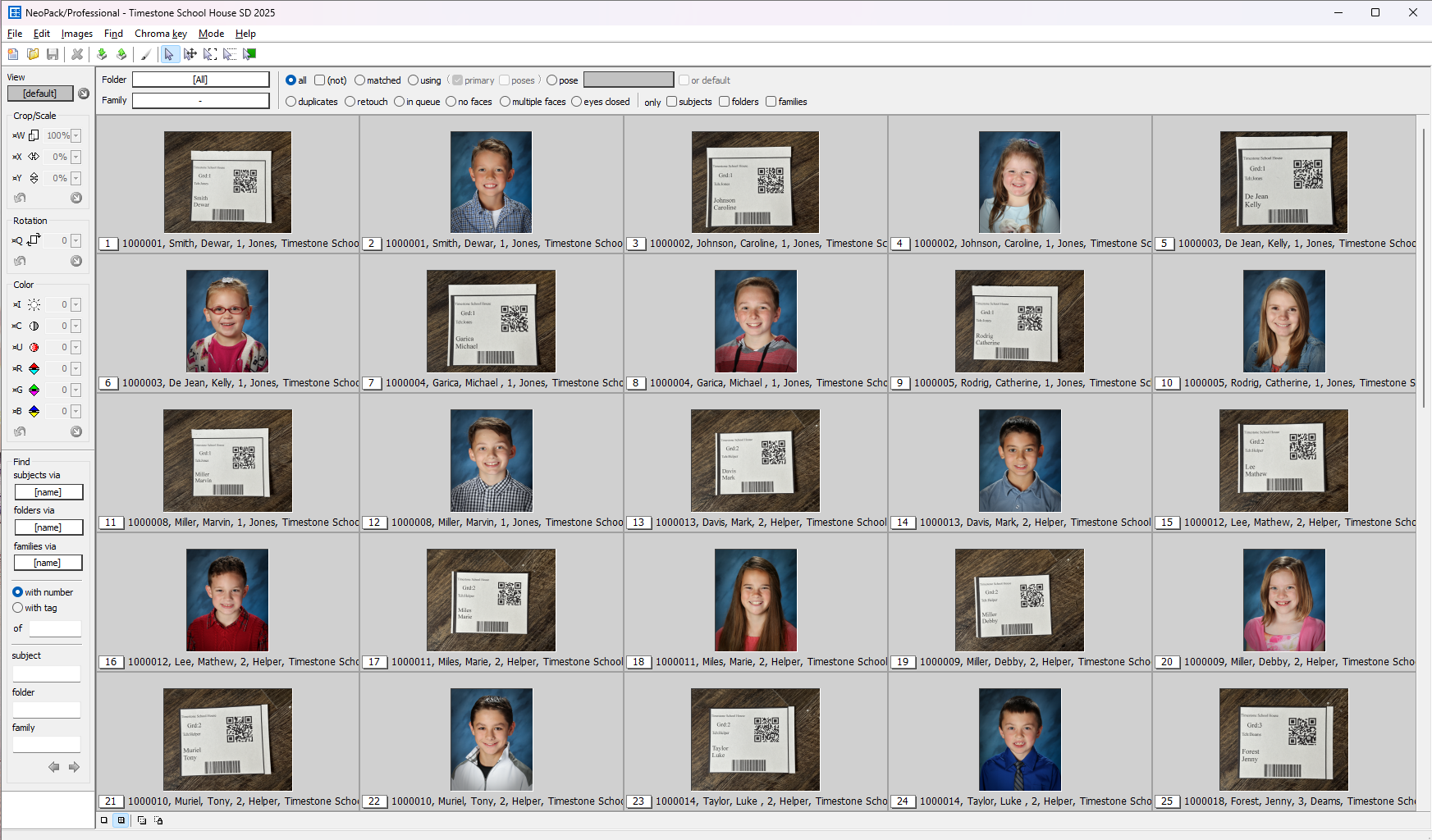Image resolution: width=1432 pixels, height=840 pixels.
Task: Go to next result with right arrow
Action: [74, 767]
